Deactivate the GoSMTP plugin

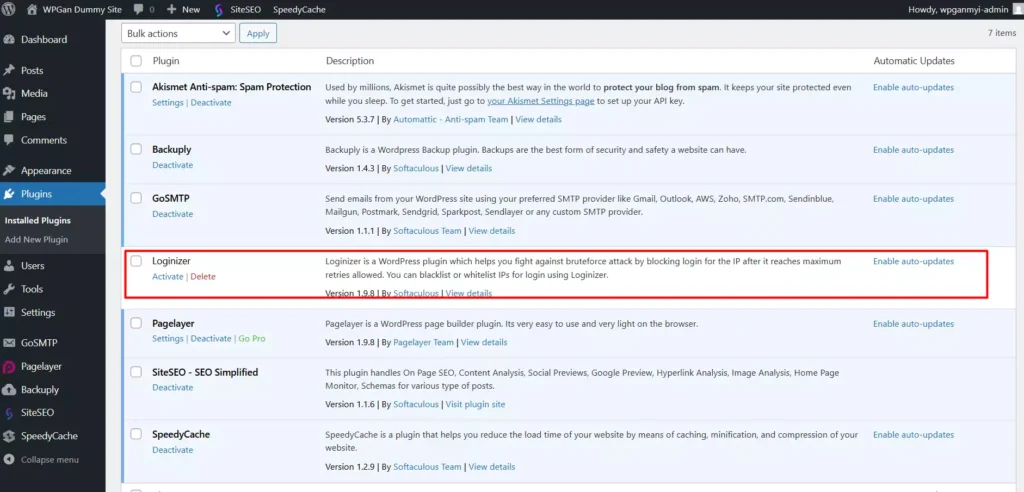click(x=172, y=214)
